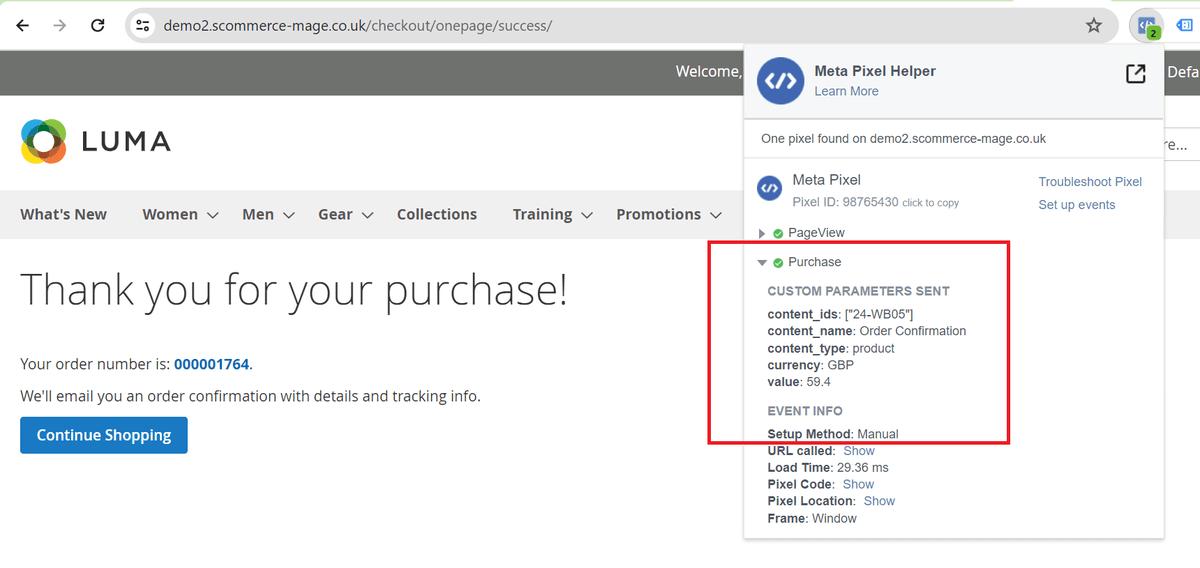The image size is (1200, 568).
Task: Bookmark this page with the star icon
Action: pos(1093,25)
